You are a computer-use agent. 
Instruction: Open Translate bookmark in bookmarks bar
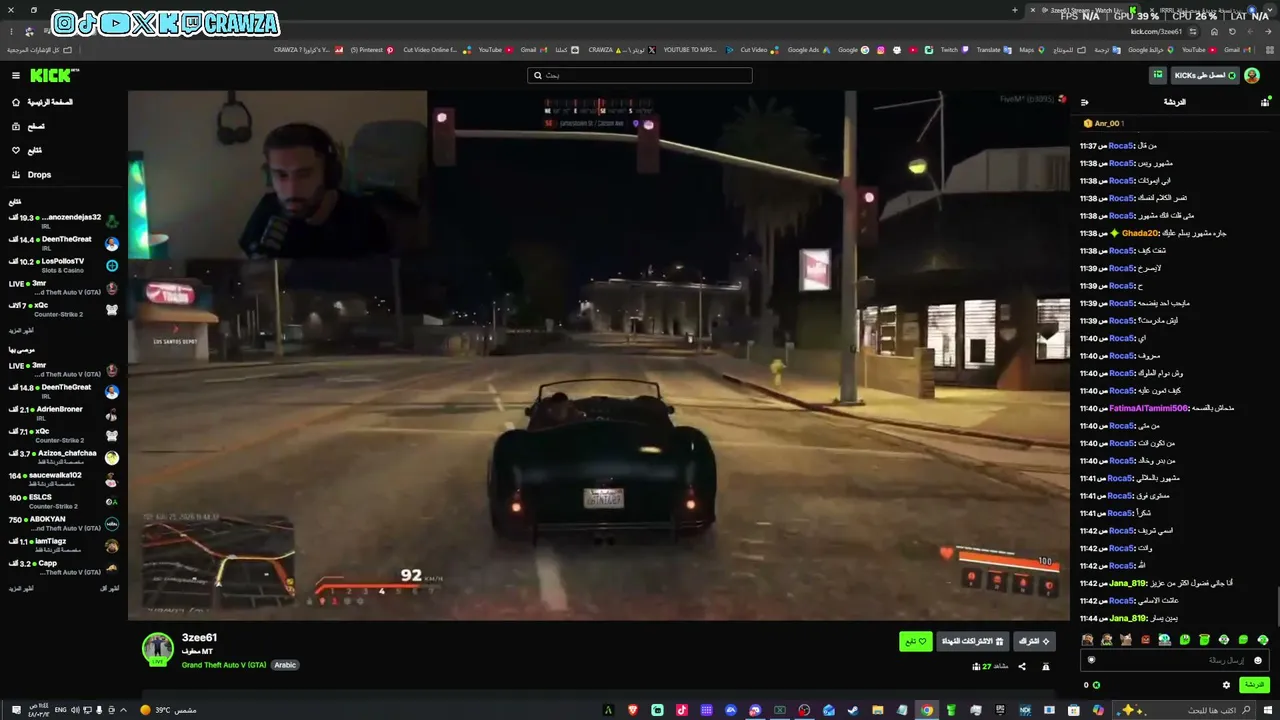pyautogui.click(x=992, y=50)
